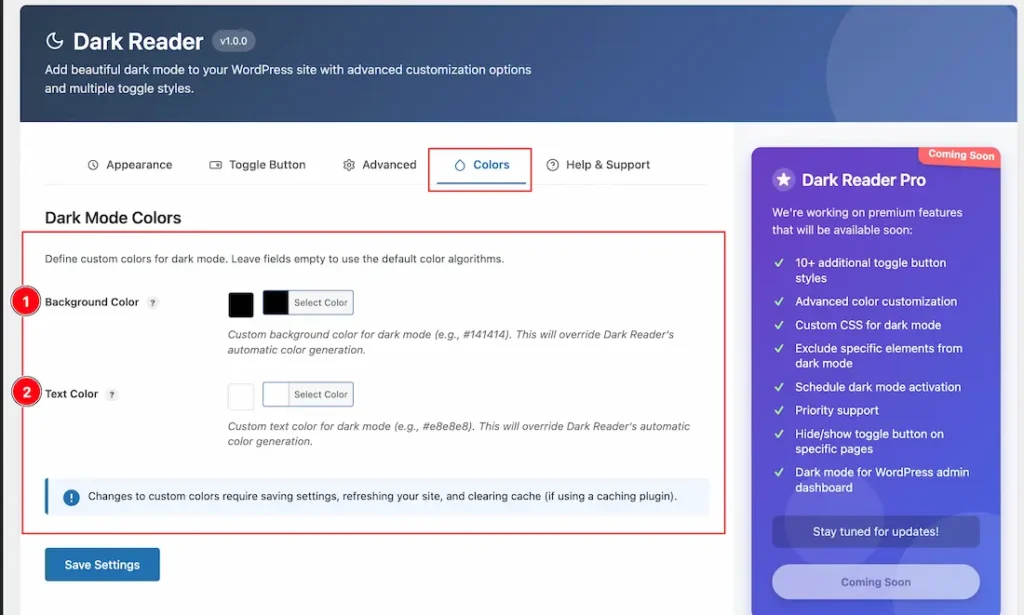Image resolution: width=1024 pixels, height=615 pixels.
Task: Click the help icon next to Background Color
Action: 153,303
